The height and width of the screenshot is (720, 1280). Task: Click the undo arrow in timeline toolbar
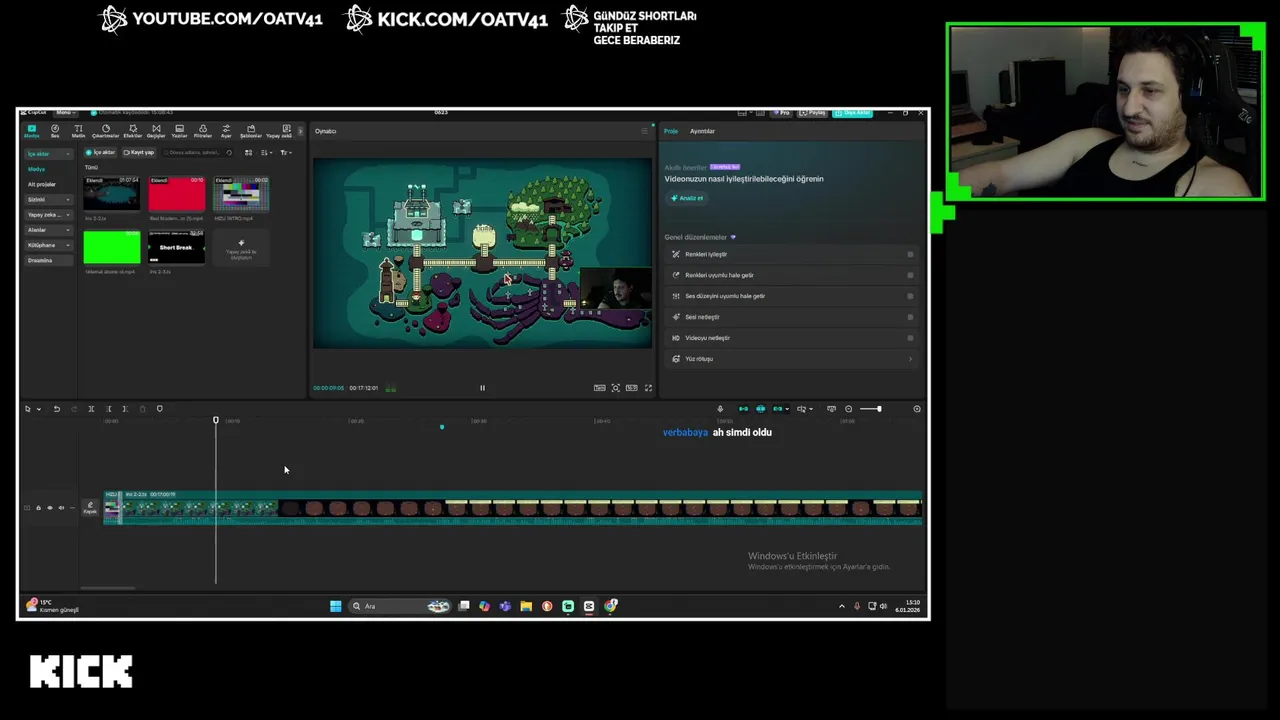tap(57, 409)
